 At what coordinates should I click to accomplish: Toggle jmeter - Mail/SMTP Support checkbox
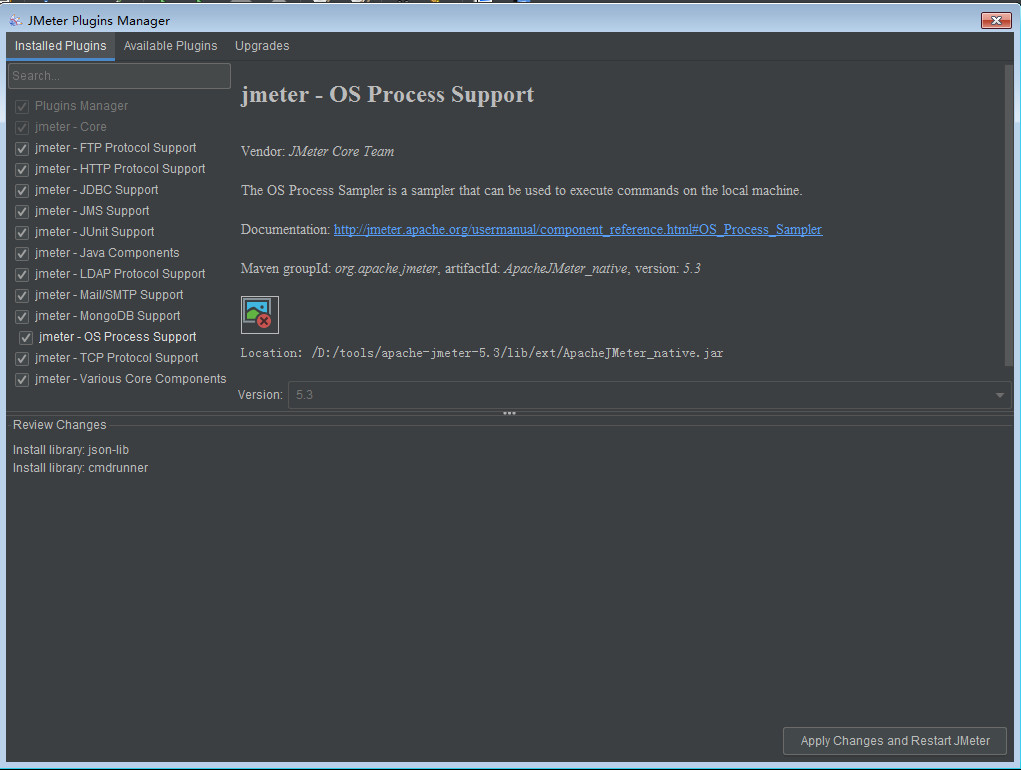pyautogui.click(x=22, y=296)
